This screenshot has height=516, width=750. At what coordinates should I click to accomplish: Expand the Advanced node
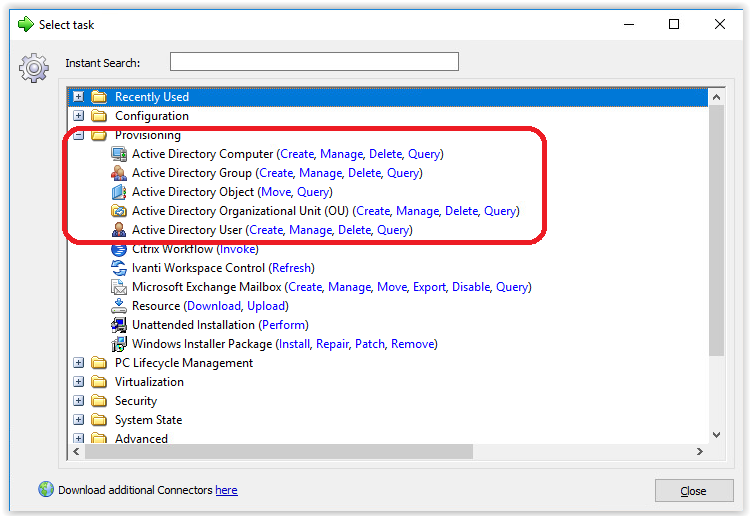[x=78, y=439]
